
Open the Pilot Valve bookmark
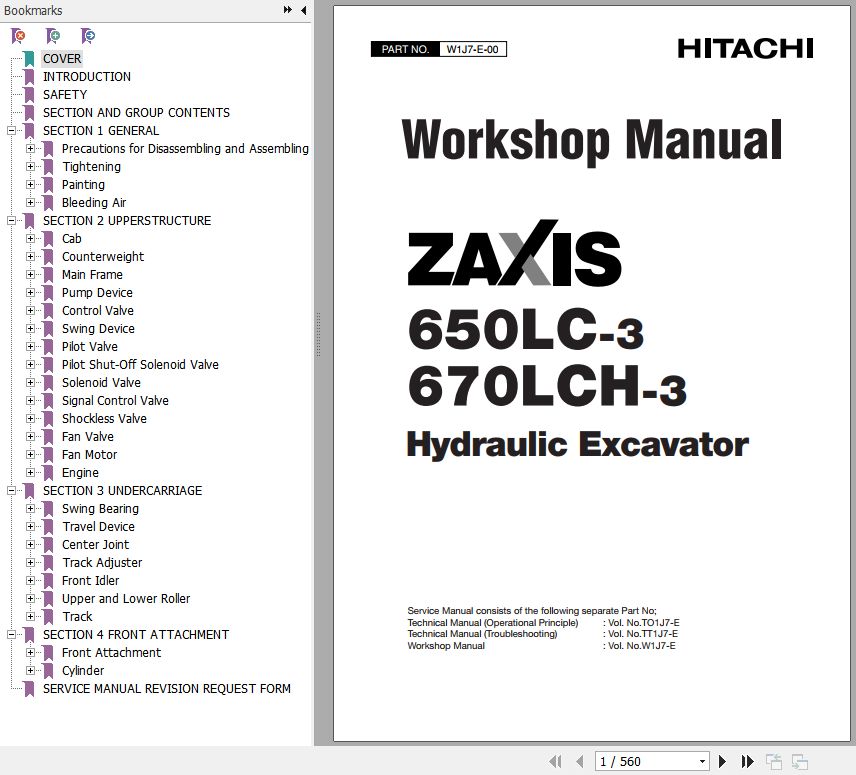(90, 347)
